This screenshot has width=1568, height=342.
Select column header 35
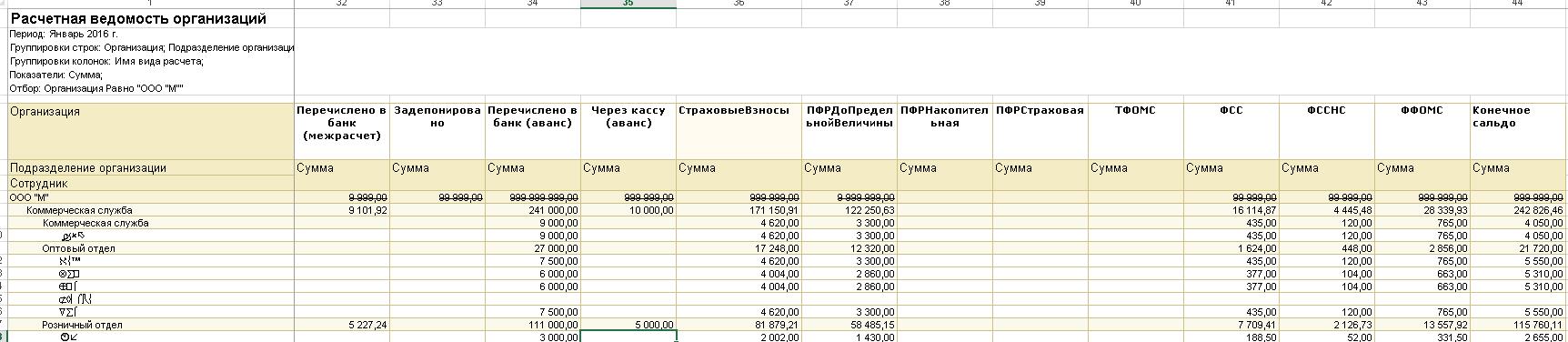[x=628, y=4]
